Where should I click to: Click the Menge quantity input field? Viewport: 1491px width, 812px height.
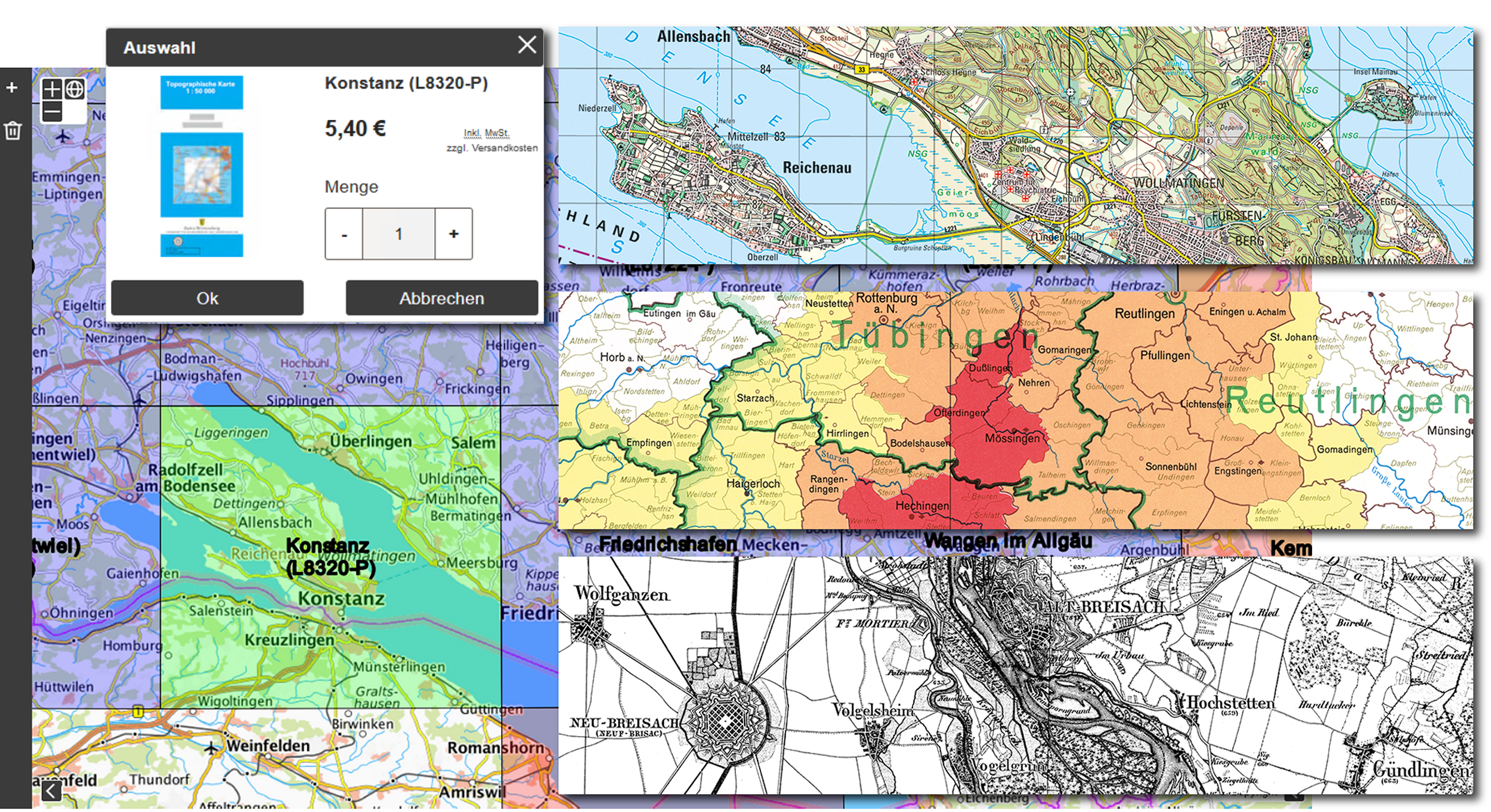pos(398,234)
